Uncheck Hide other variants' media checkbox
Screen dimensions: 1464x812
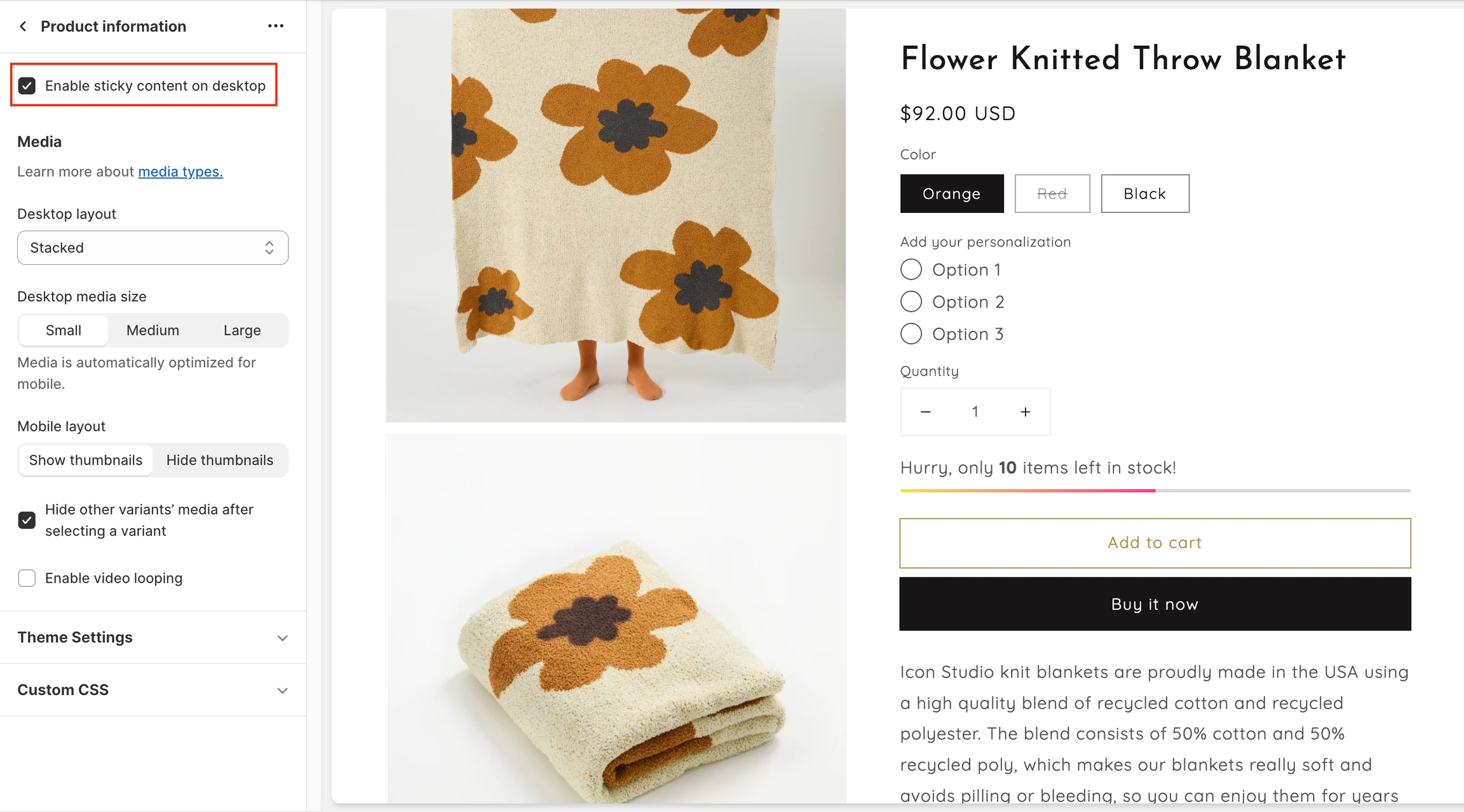tap(27, 520)
